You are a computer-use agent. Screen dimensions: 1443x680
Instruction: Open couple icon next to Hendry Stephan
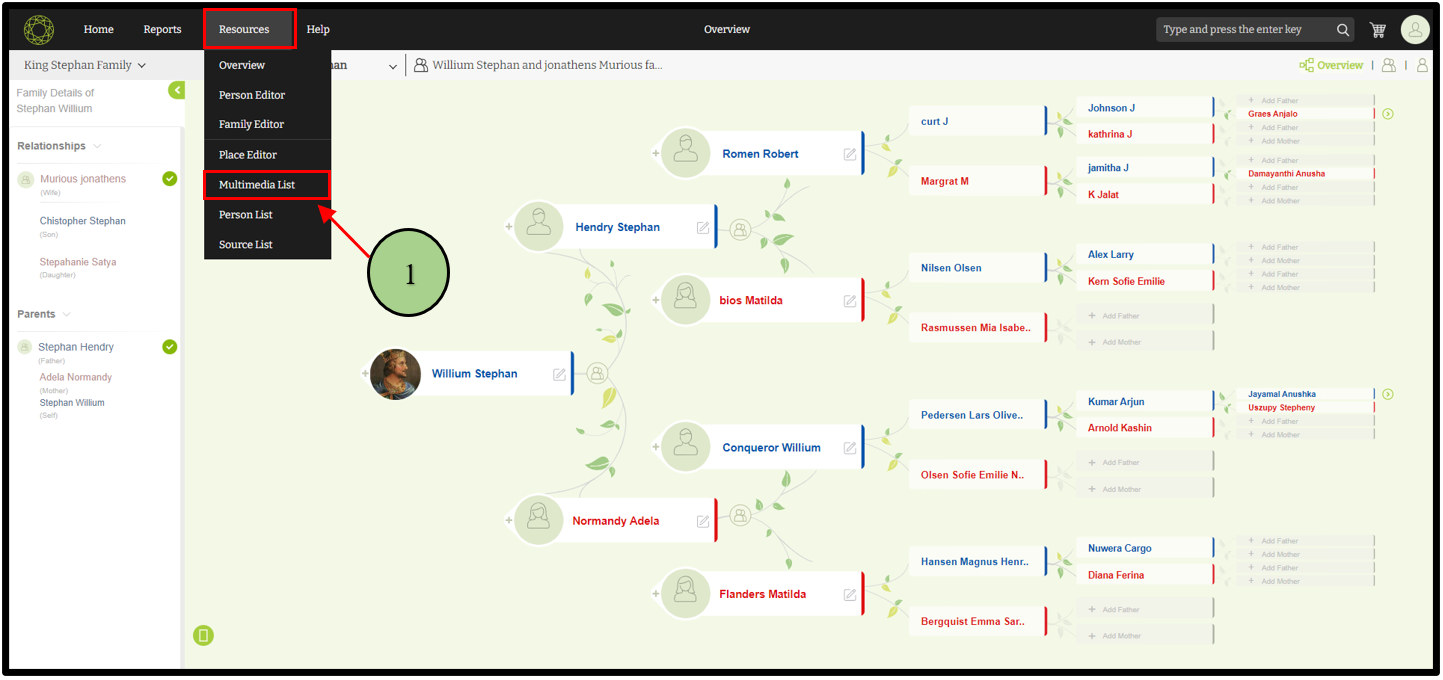(x=740, y=229)
